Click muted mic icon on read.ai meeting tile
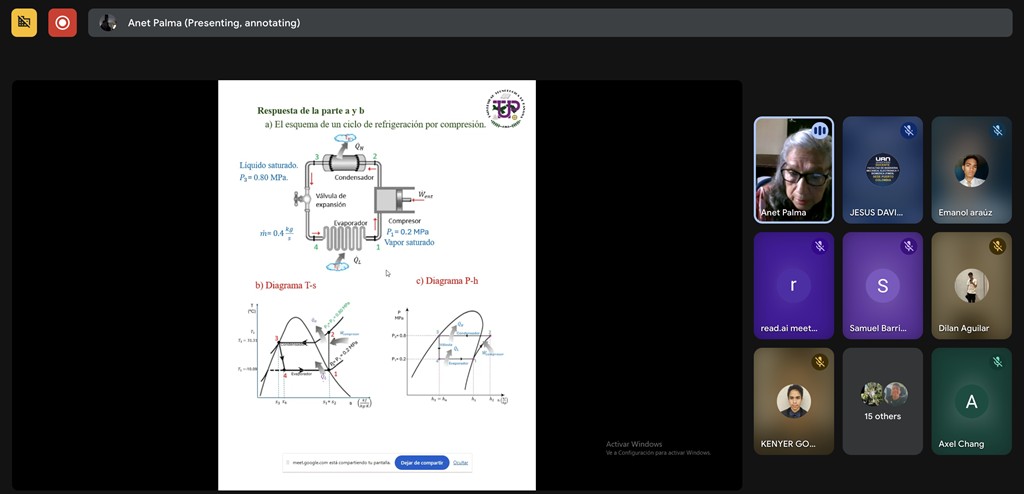 [819, 246]
